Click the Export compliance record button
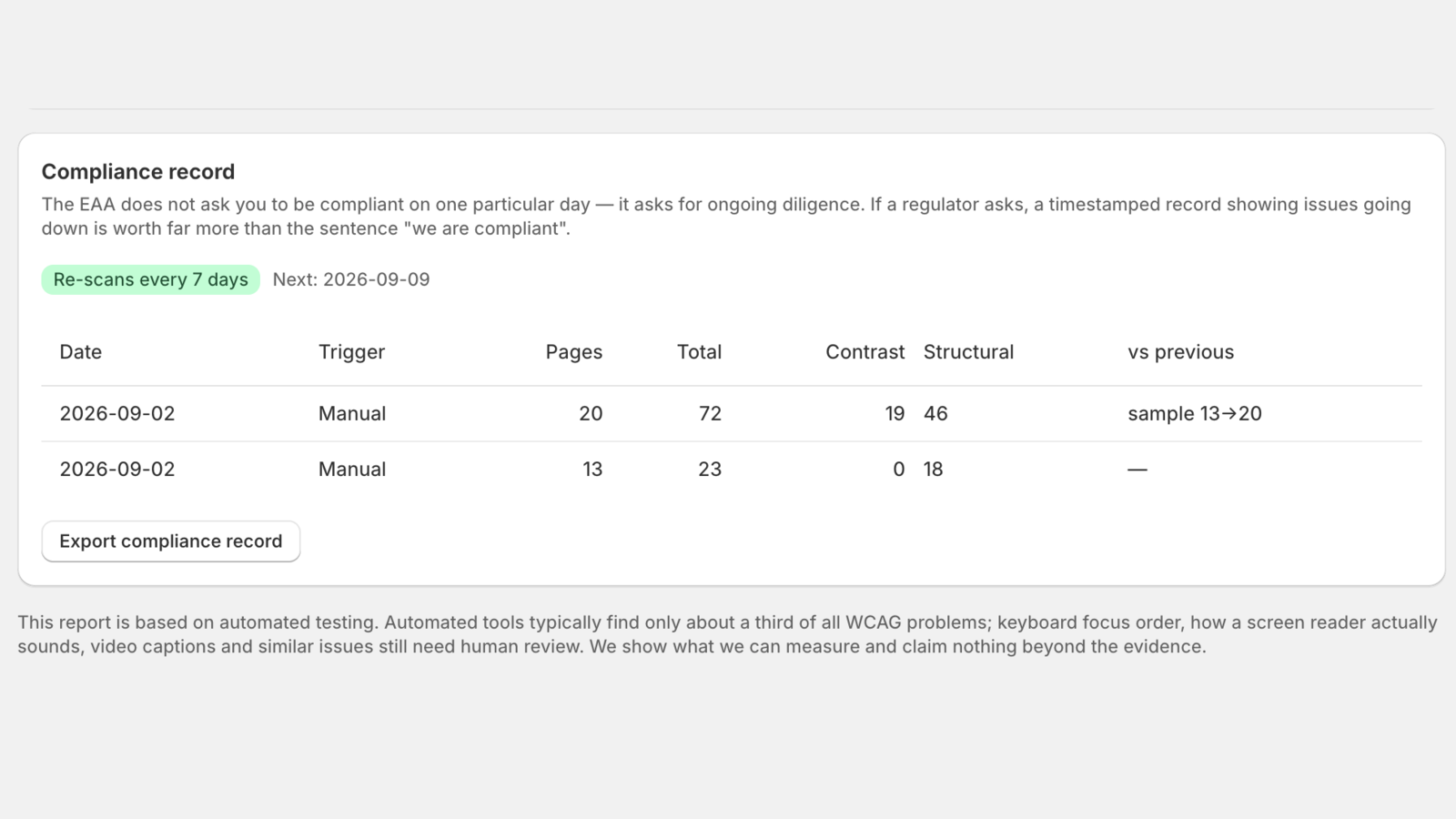 click(171, 541)
